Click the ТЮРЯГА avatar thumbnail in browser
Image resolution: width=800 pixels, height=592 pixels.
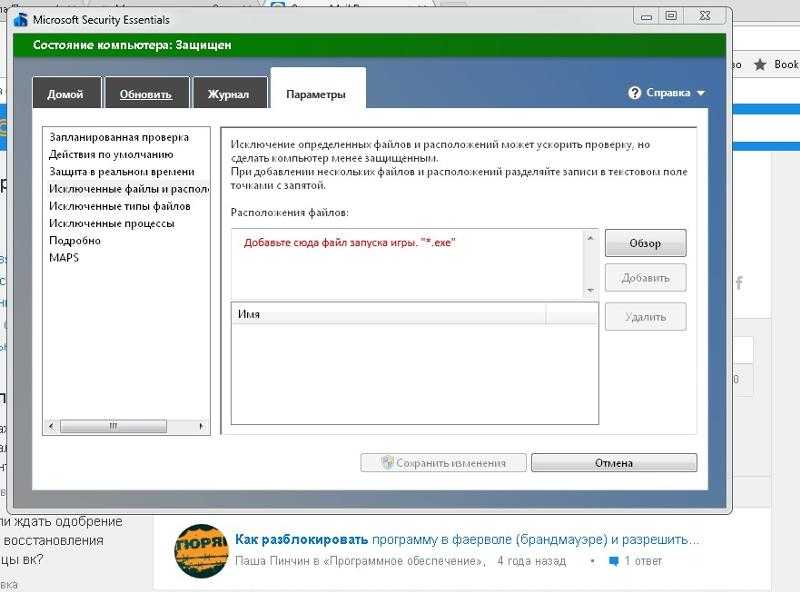(202, 551)
